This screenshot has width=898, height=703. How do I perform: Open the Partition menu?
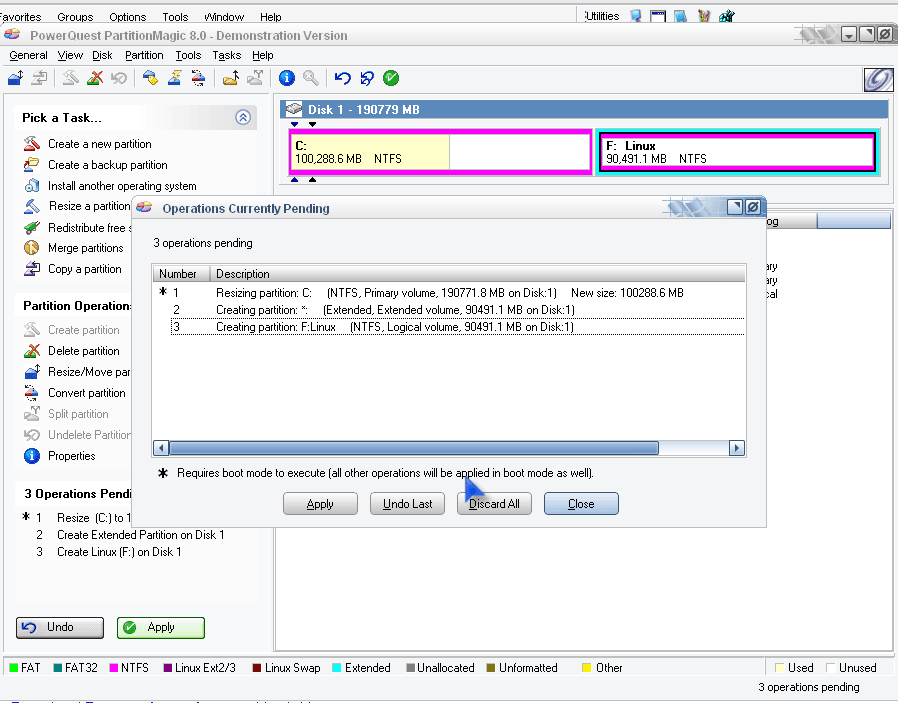(x=144, y=56)
